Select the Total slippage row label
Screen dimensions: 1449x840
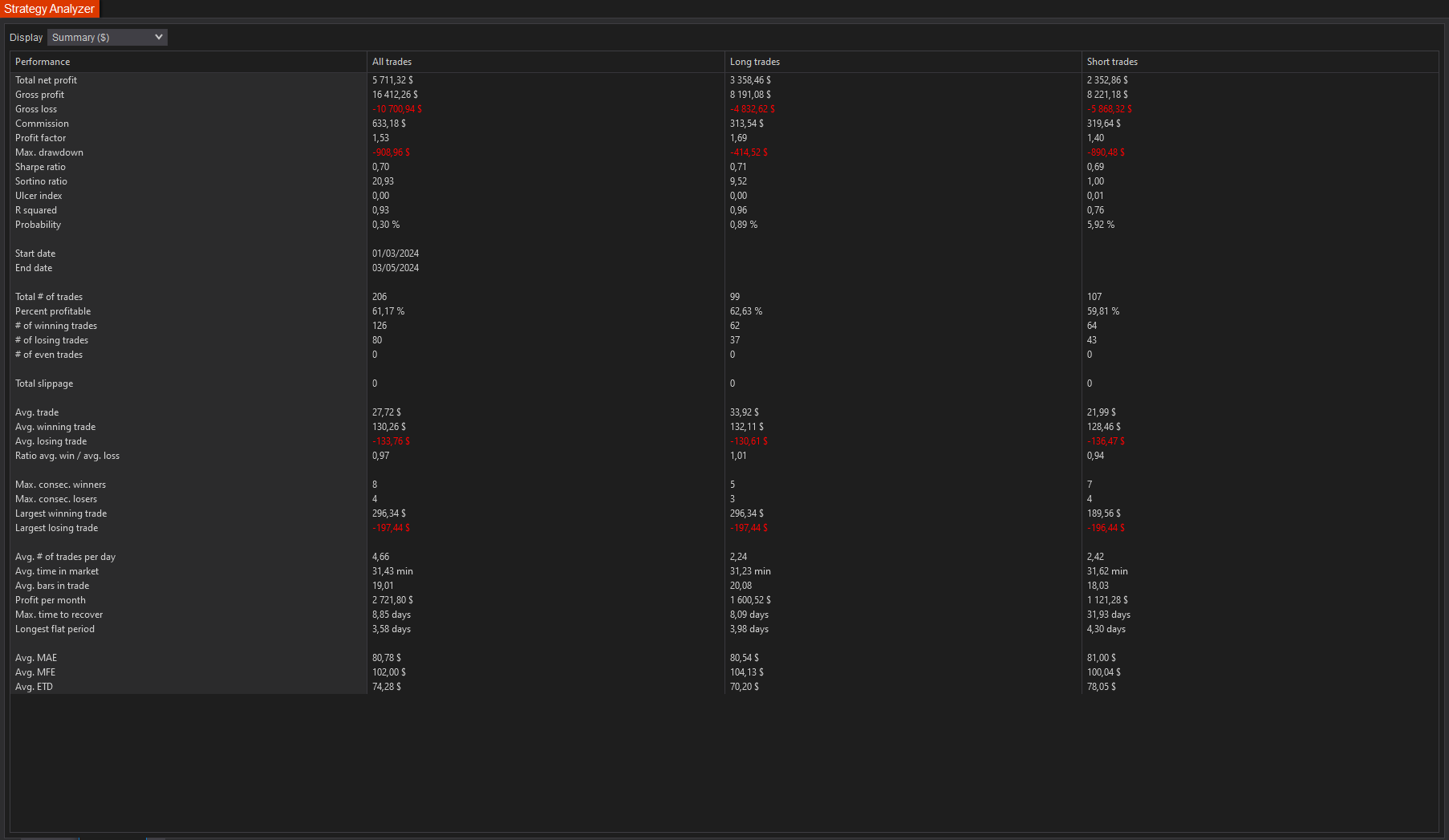tap(44, 383)
